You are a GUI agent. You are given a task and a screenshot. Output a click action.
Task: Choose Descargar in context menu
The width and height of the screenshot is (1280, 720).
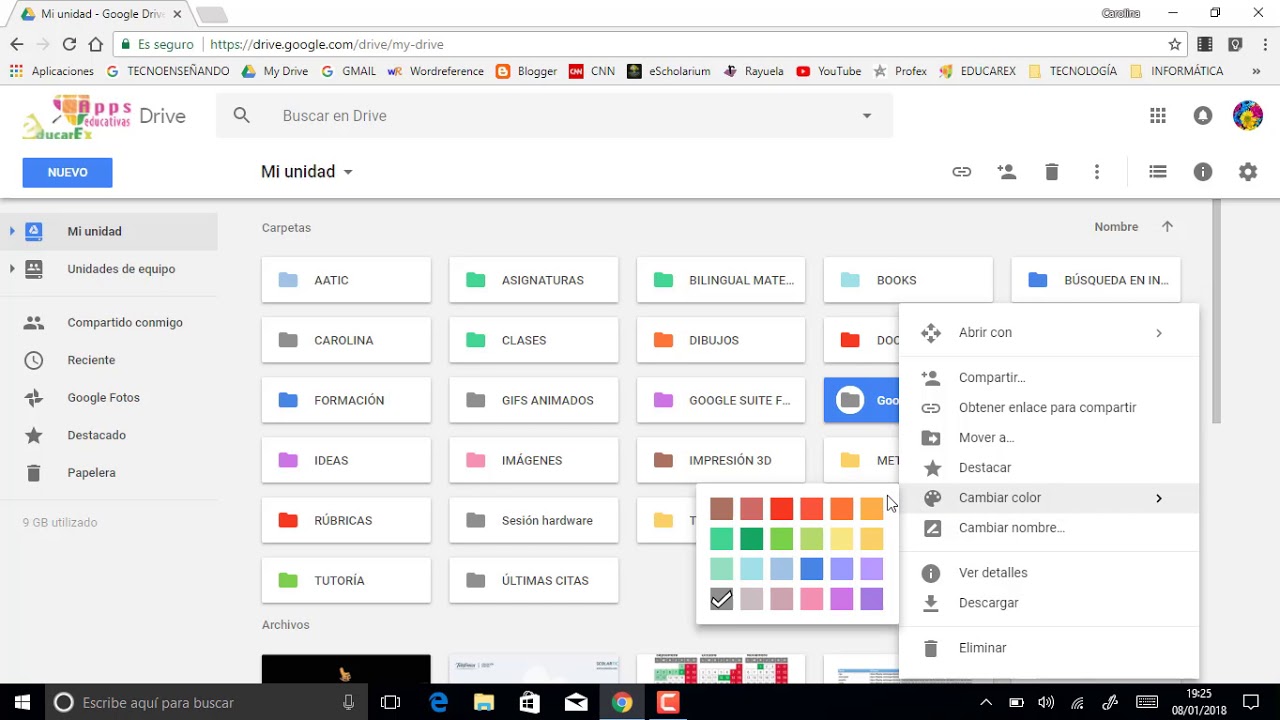[x=1049, y=603]
